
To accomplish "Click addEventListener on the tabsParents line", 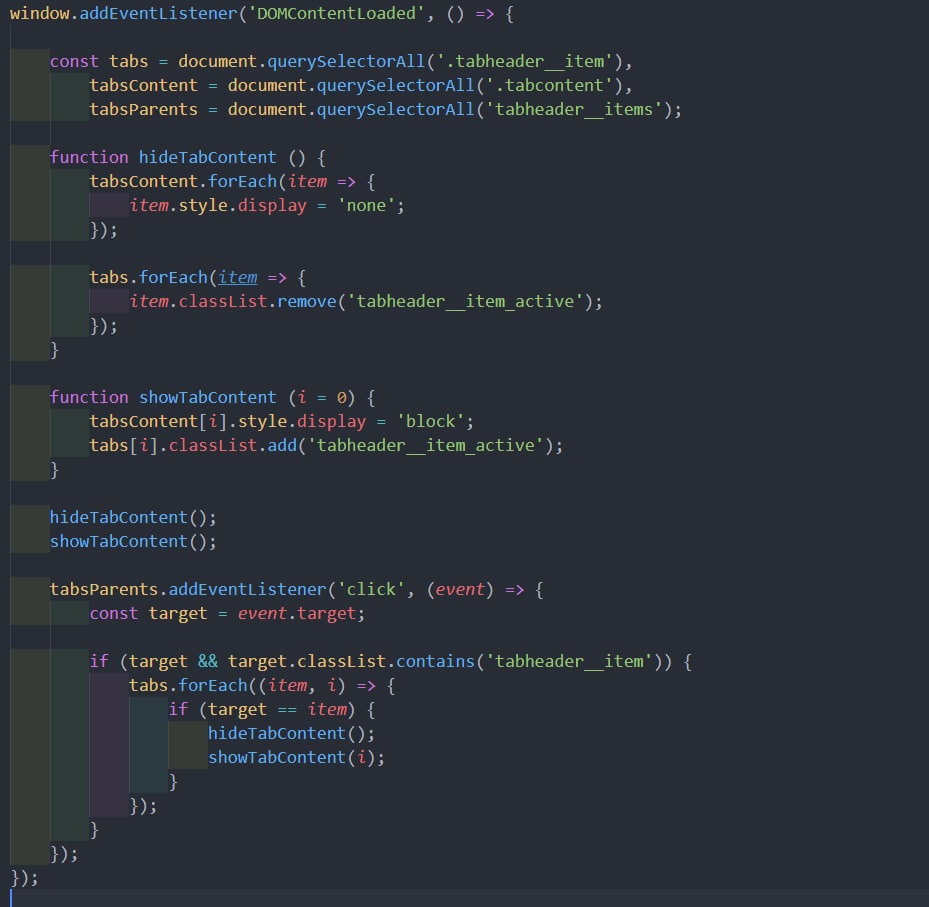I will pyautogui.click(x=247, y=589).
